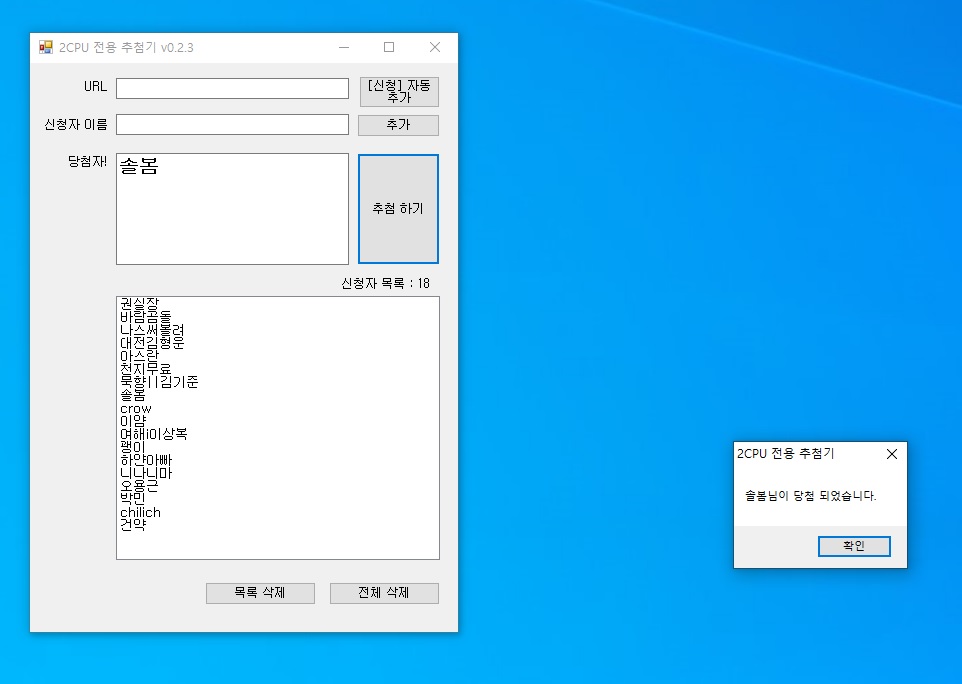Viewport: 962px width, 684px height.
Task: Maximize the 2CPU 전용 추첨기 v0.2.3 window
Action: point(389,47)
